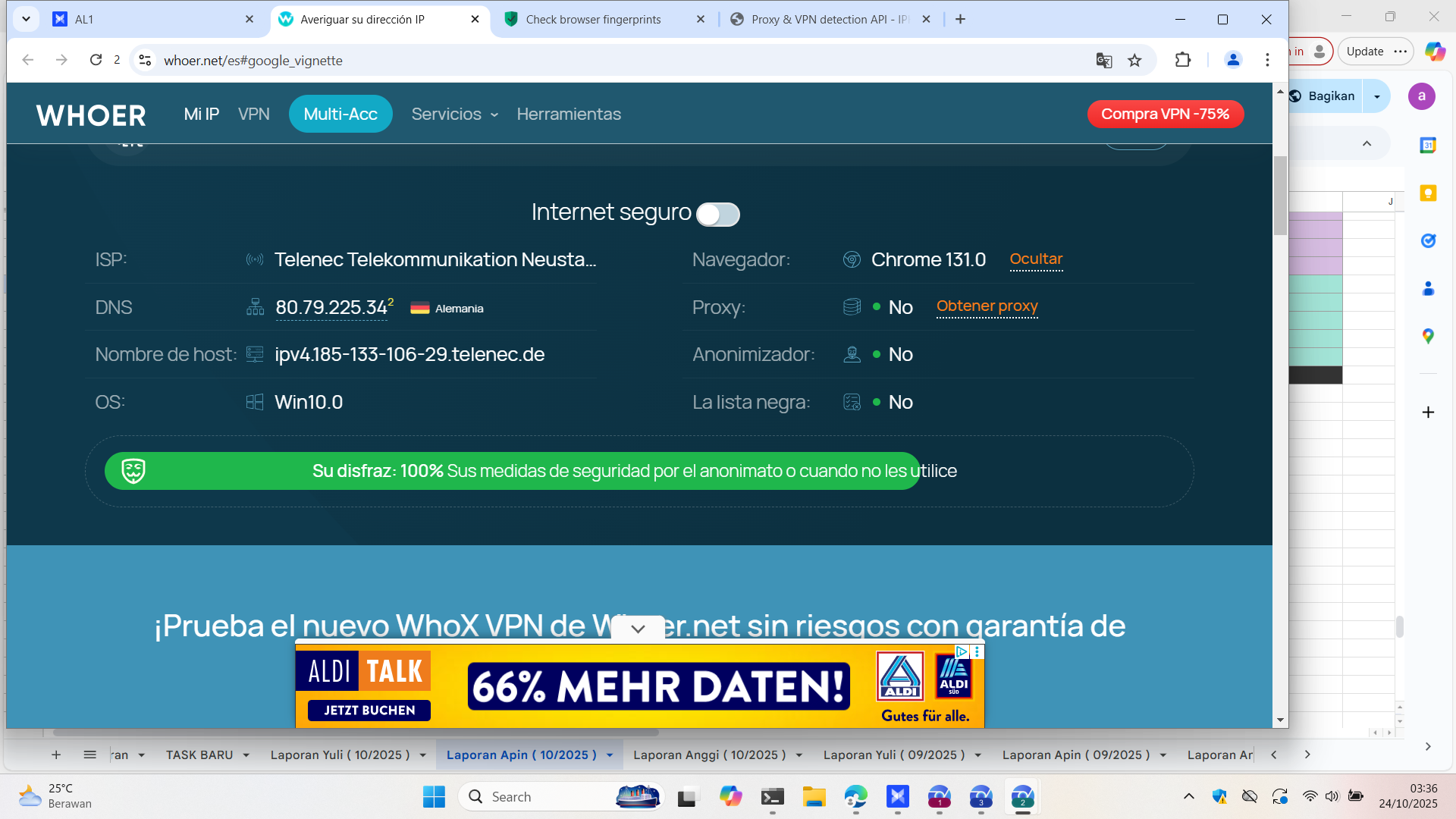Click the AdChoices icon on ALDI ad
The width and height of the screenshot is (1456, 819).
coord(962,651)
